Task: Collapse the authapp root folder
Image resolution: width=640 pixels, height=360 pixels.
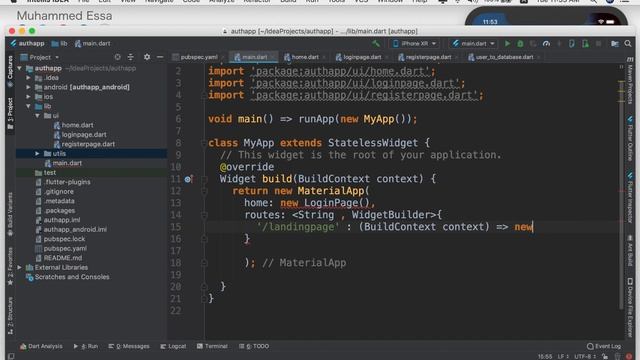Action: click(x=20, y=68)
